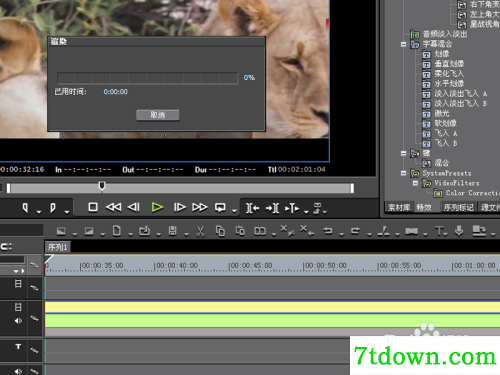
Task: Toggle video on the empty top video track
Action: tap(18, 284)
